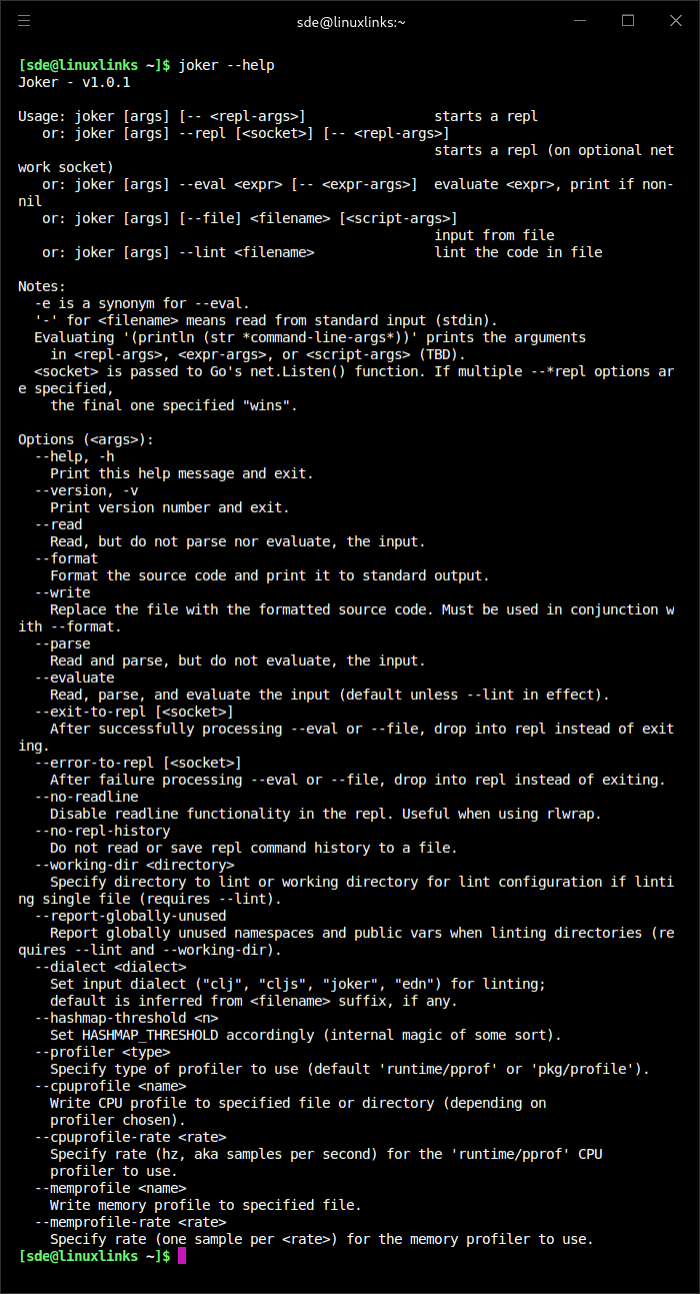This screenshot has height=1294, width=700.
Task: Click the '--evaluate' option text
Action: (x=74, y=677)
